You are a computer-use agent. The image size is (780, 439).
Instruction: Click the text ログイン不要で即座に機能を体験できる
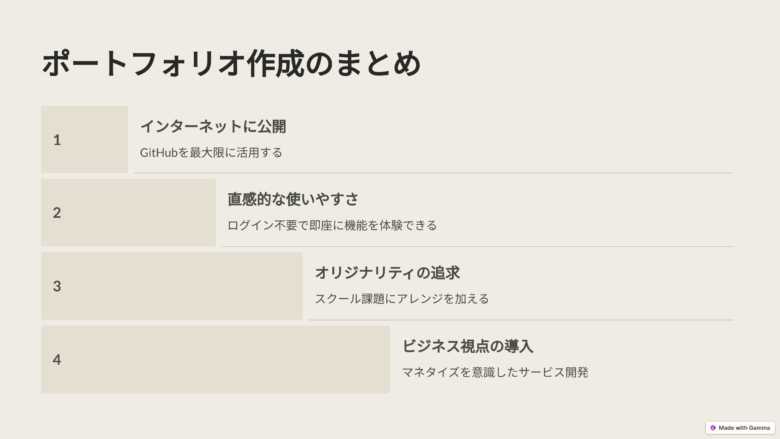[x=332, y=226]
